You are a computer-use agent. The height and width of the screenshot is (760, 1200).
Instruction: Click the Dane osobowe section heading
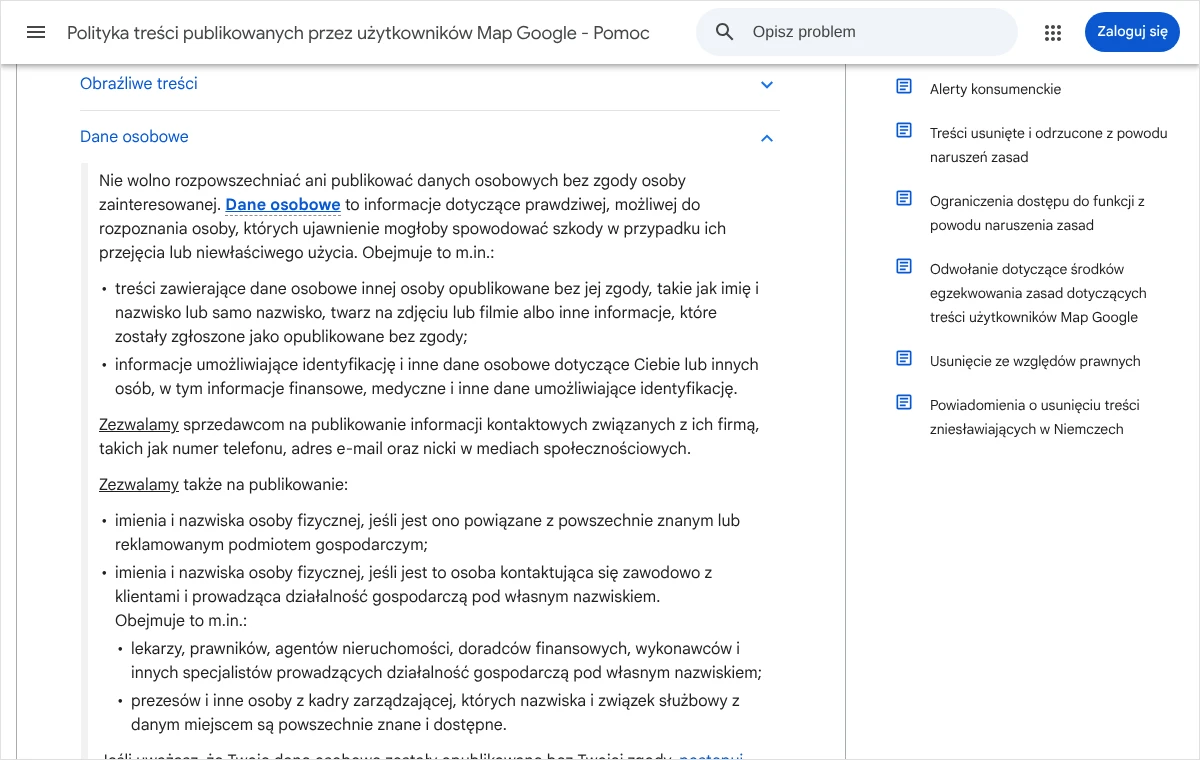pyautogui.click(x=134, y=137)
